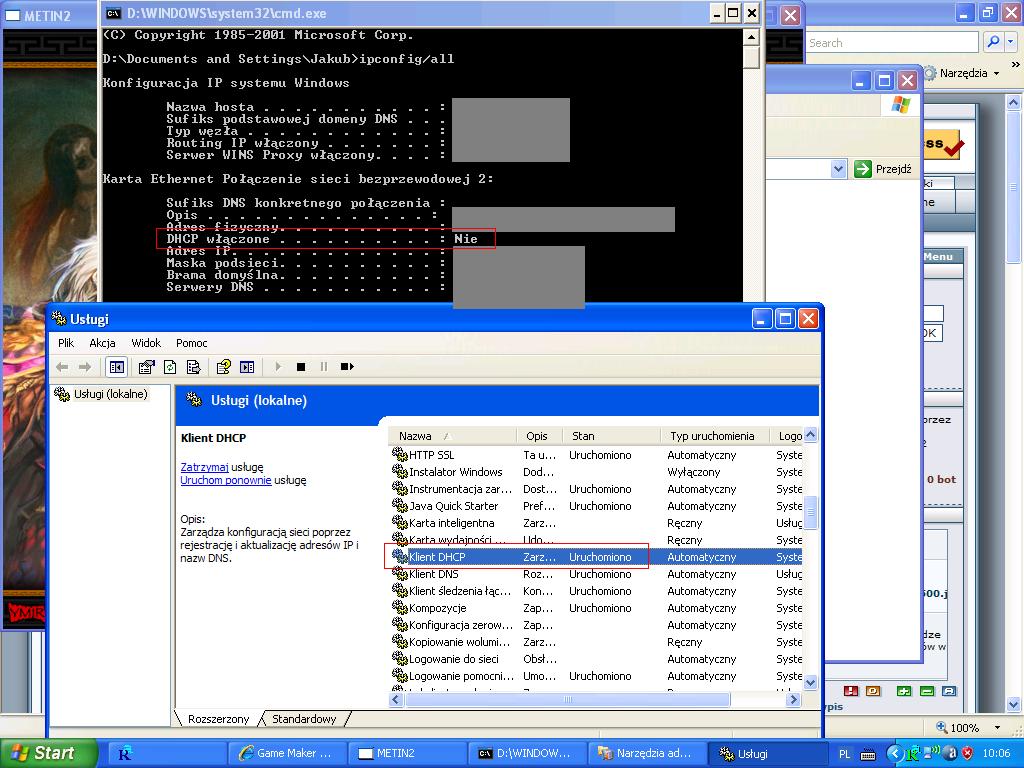The image size is (1024, 768).
Task: Click the red exclamation icon in browser page
Action: tap(850, 691)
